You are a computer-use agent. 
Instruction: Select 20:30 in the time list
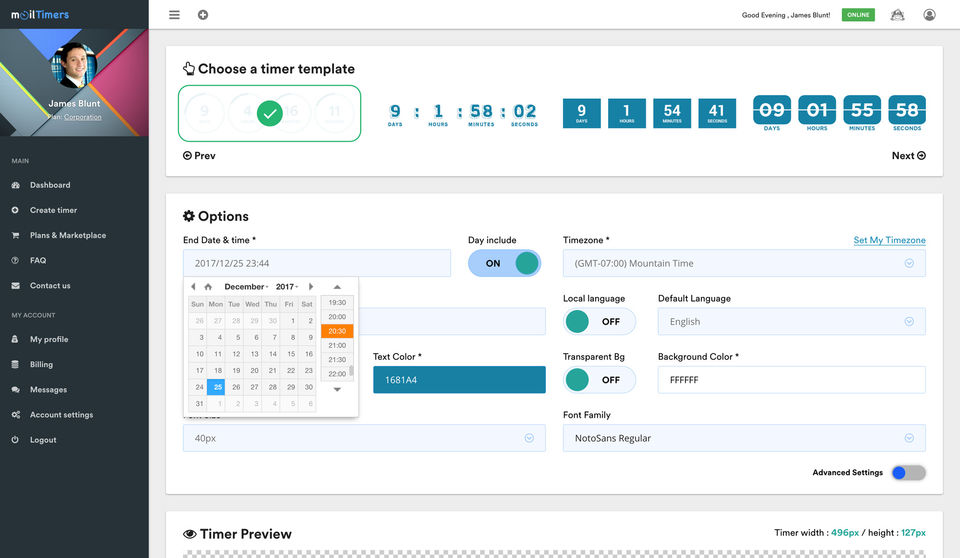click(337, 331)
